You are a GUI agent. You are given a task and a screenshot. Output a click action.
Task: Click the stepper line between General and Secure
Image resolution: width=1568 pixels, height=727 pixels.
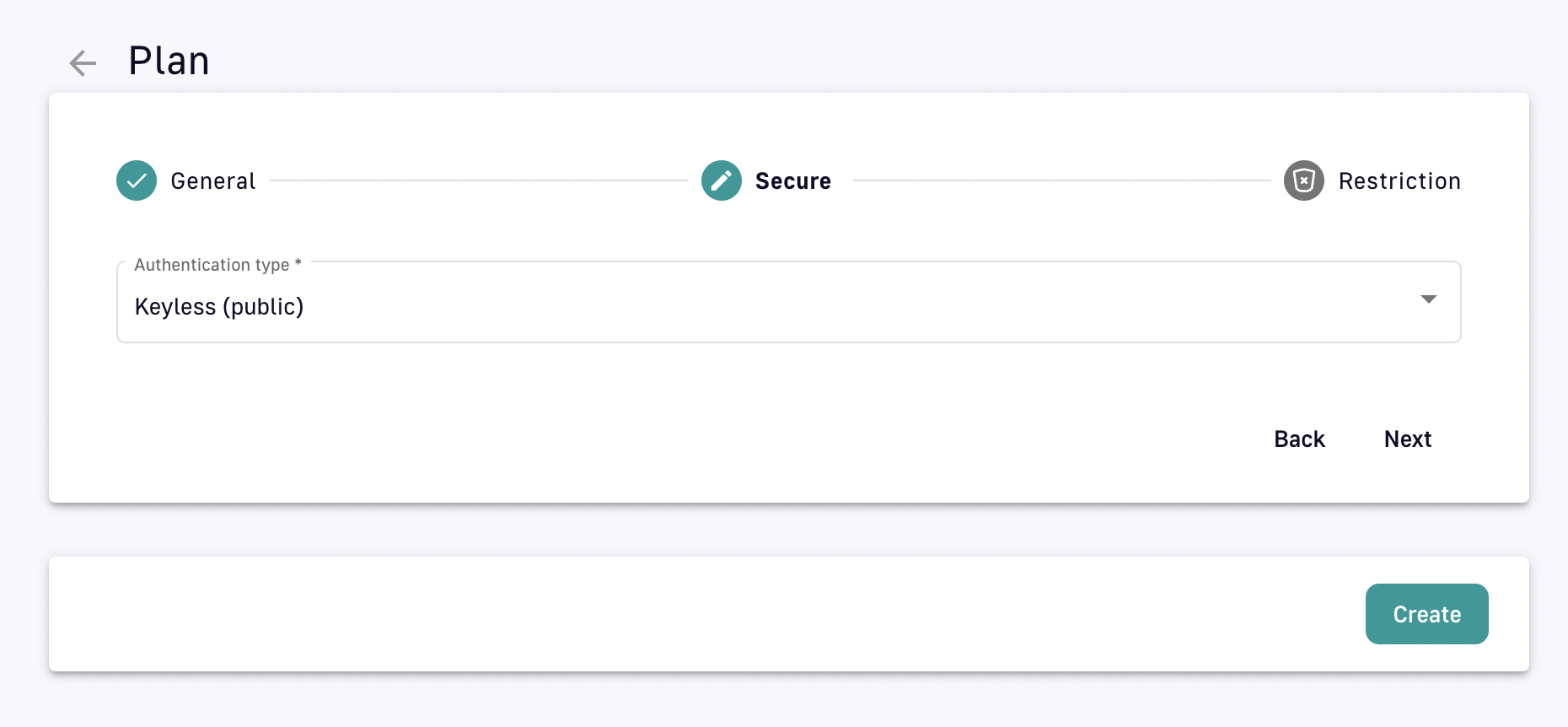[x=478, y=180]
